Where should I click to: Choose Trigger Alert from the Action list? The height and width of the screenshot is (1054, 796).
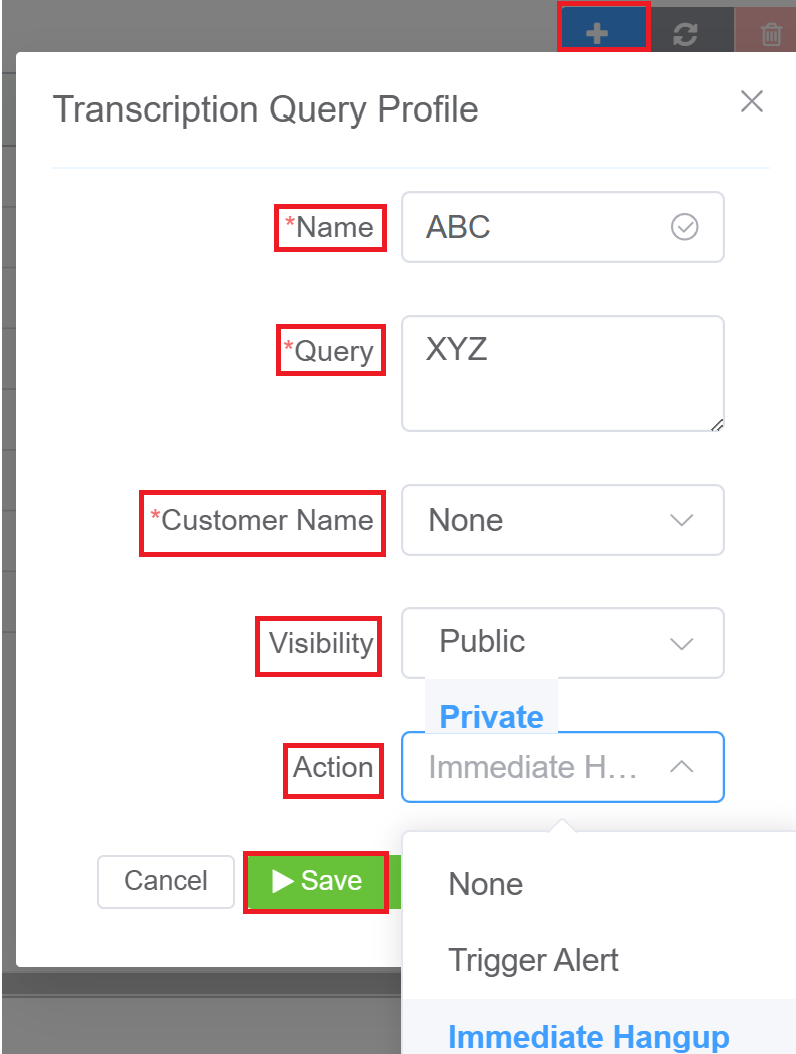point(533,960)
